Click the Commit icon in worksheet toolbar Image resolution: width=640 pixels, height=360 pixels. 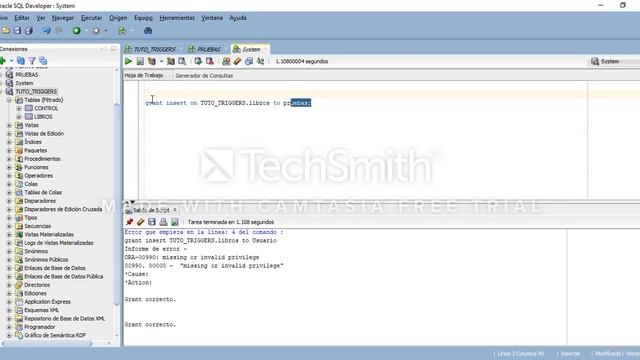click(198, 61)
